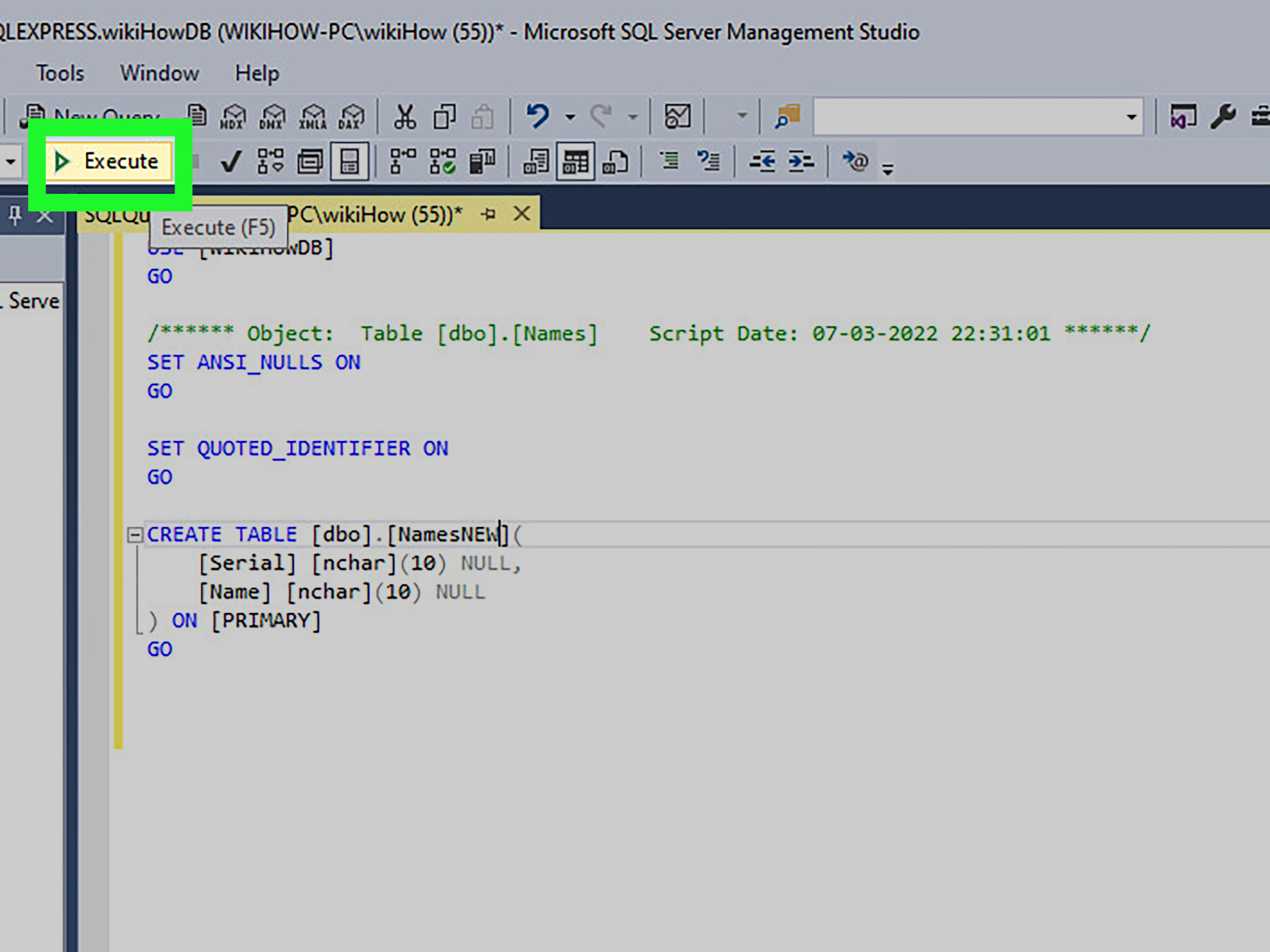Open a new MDX query

click(233, 117)
